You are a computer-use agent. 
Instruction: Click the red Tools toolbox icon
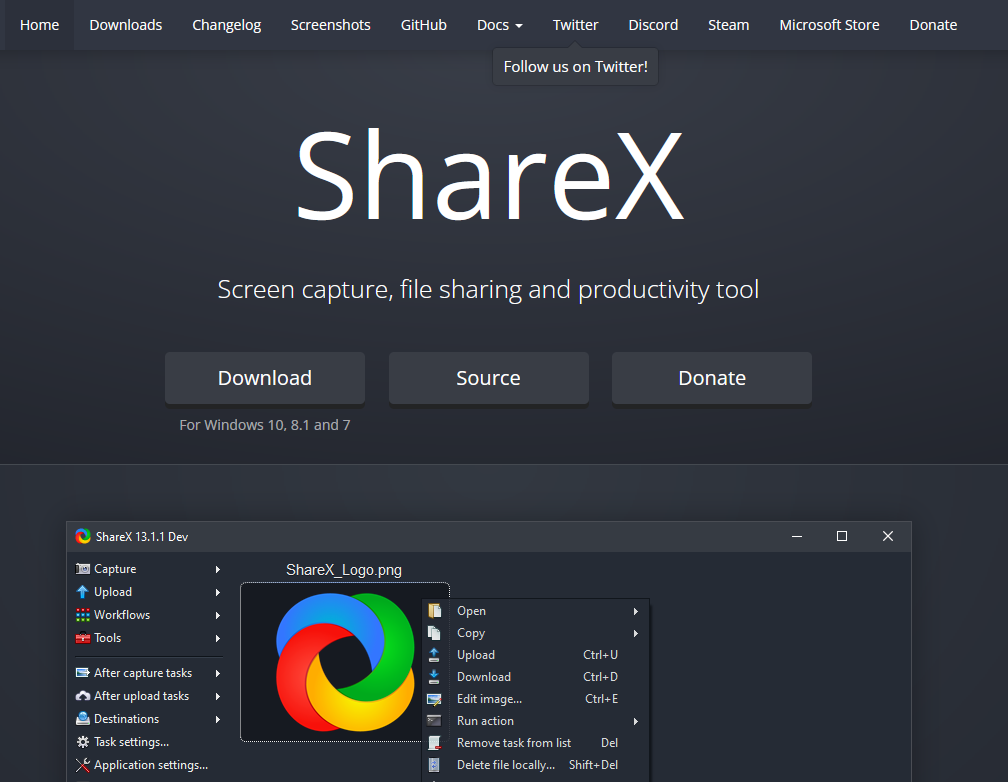pos(82,638)
